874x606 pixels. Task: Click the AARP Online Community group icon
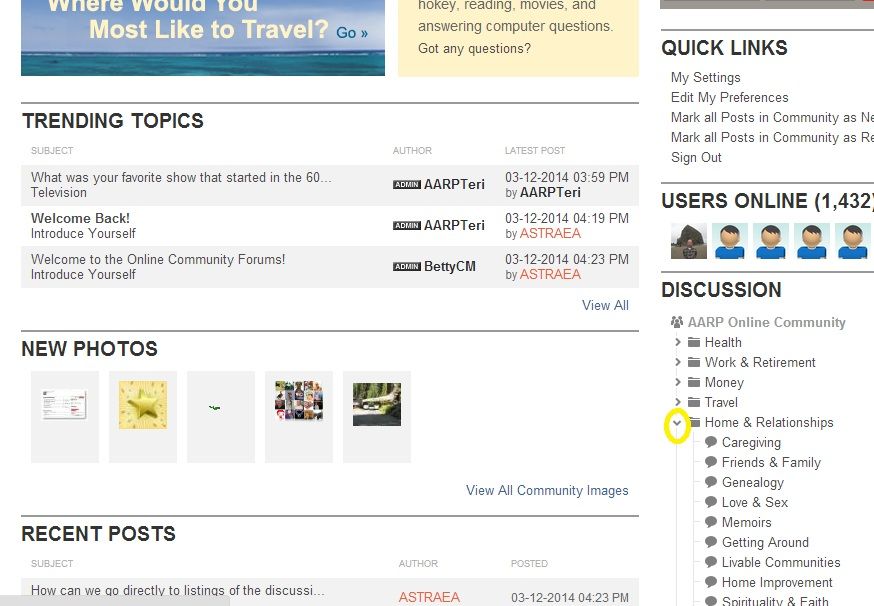pos(677,322)
